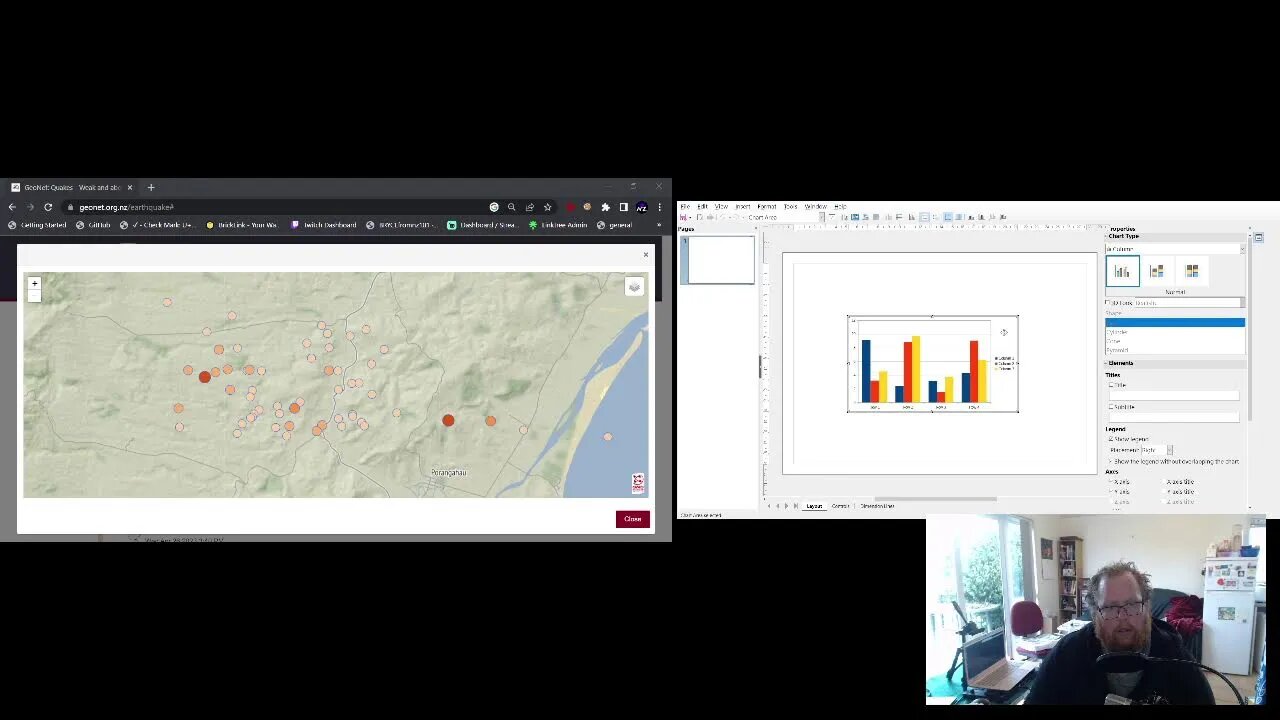
Task: Show more bookmarks via the chevron
Action: pyautogui.click(x=658, y=225)
